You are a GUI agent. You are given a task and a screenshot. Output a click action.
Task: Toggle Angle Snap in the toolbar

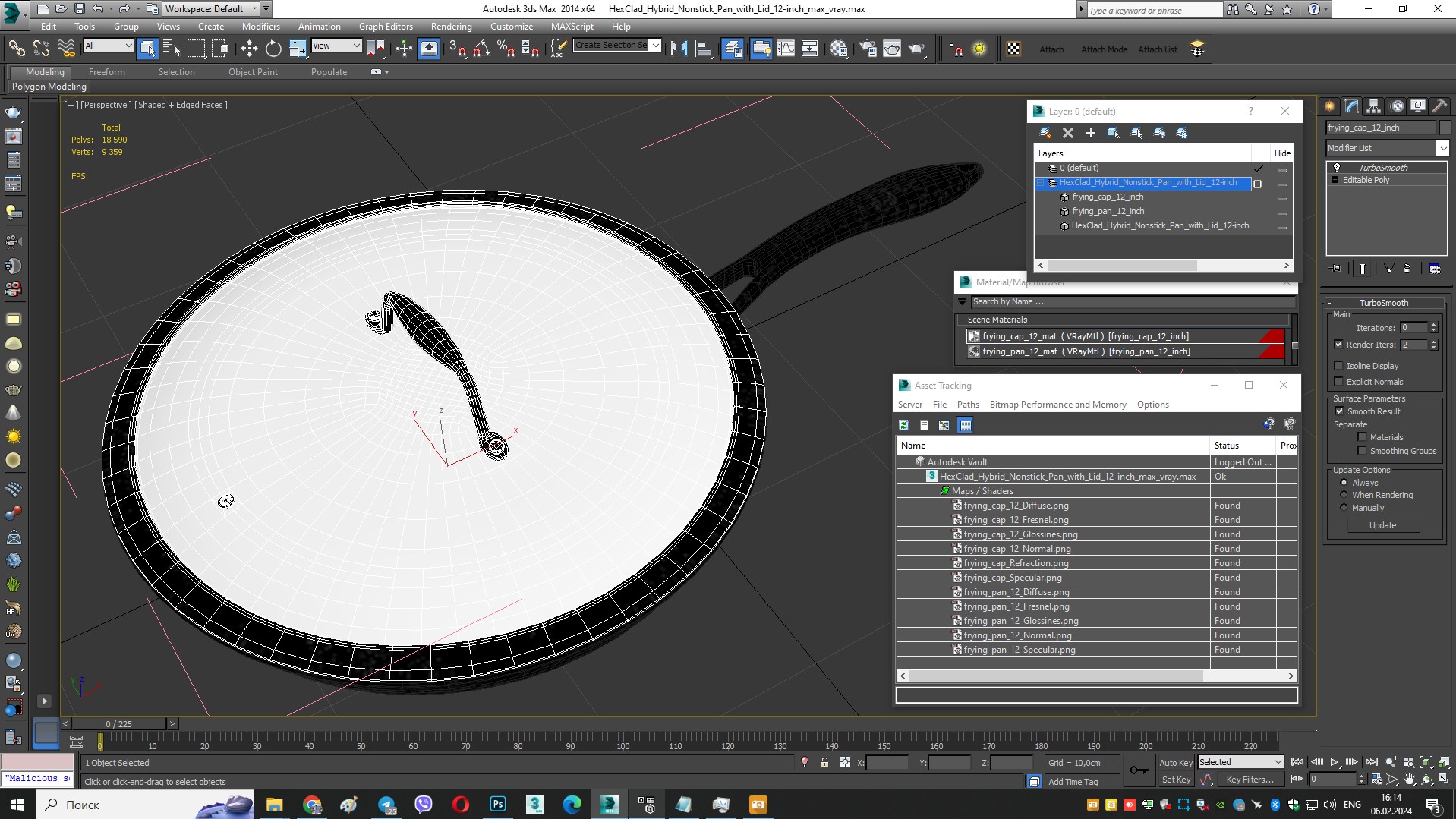(481, 49)
